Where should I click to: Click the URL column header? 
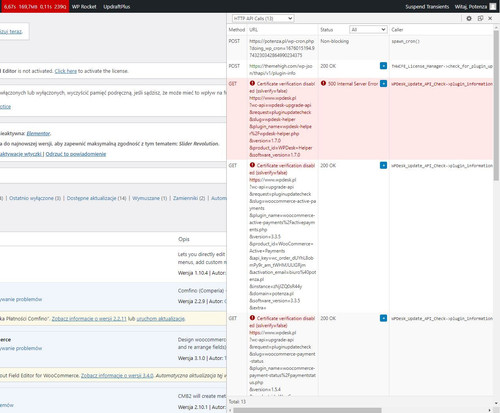point(253,30)
